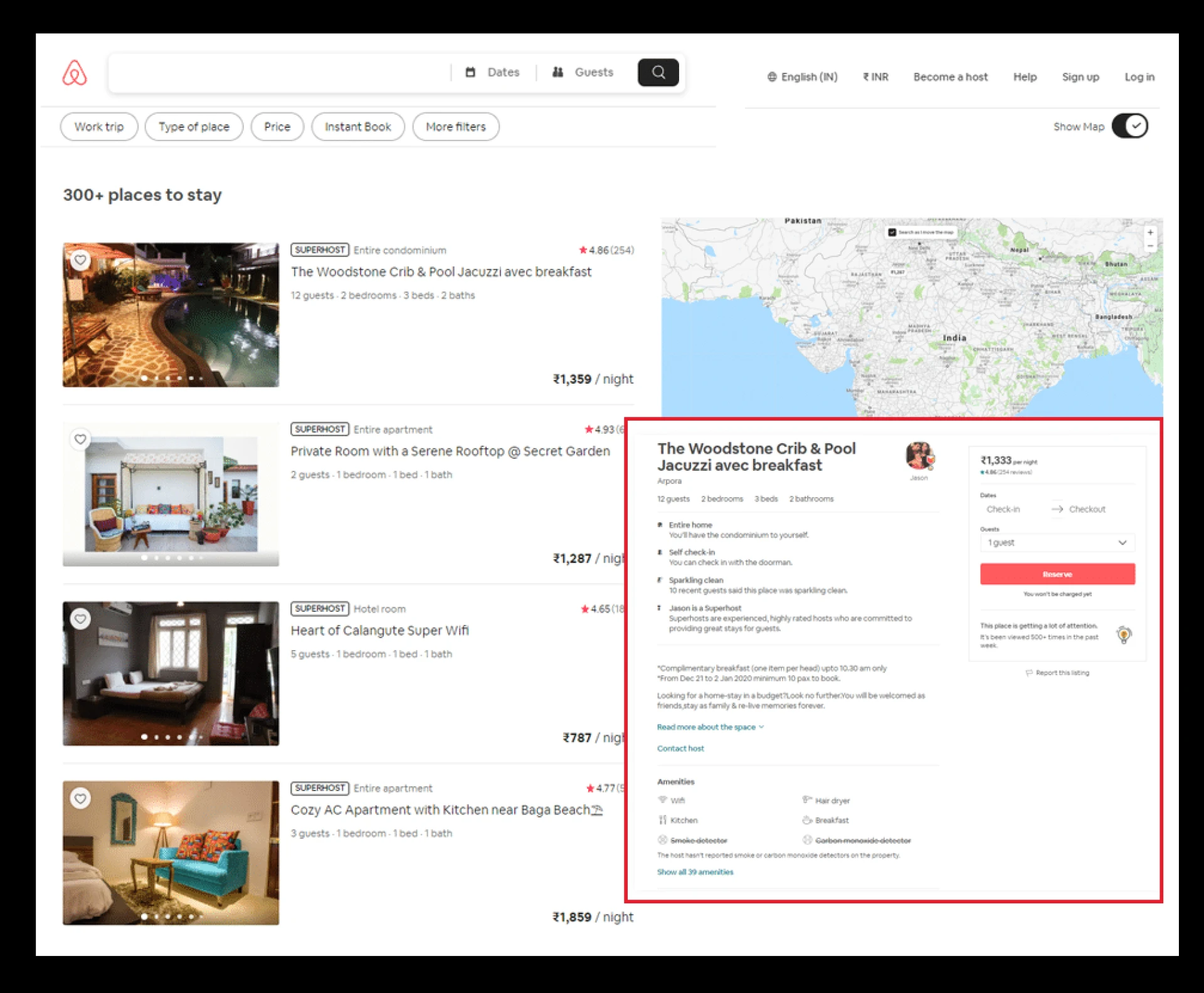The height and width of the screenshot is (993, 1204).
Task: Toggle the Show Map switch off
Action: click(1129, 126)
